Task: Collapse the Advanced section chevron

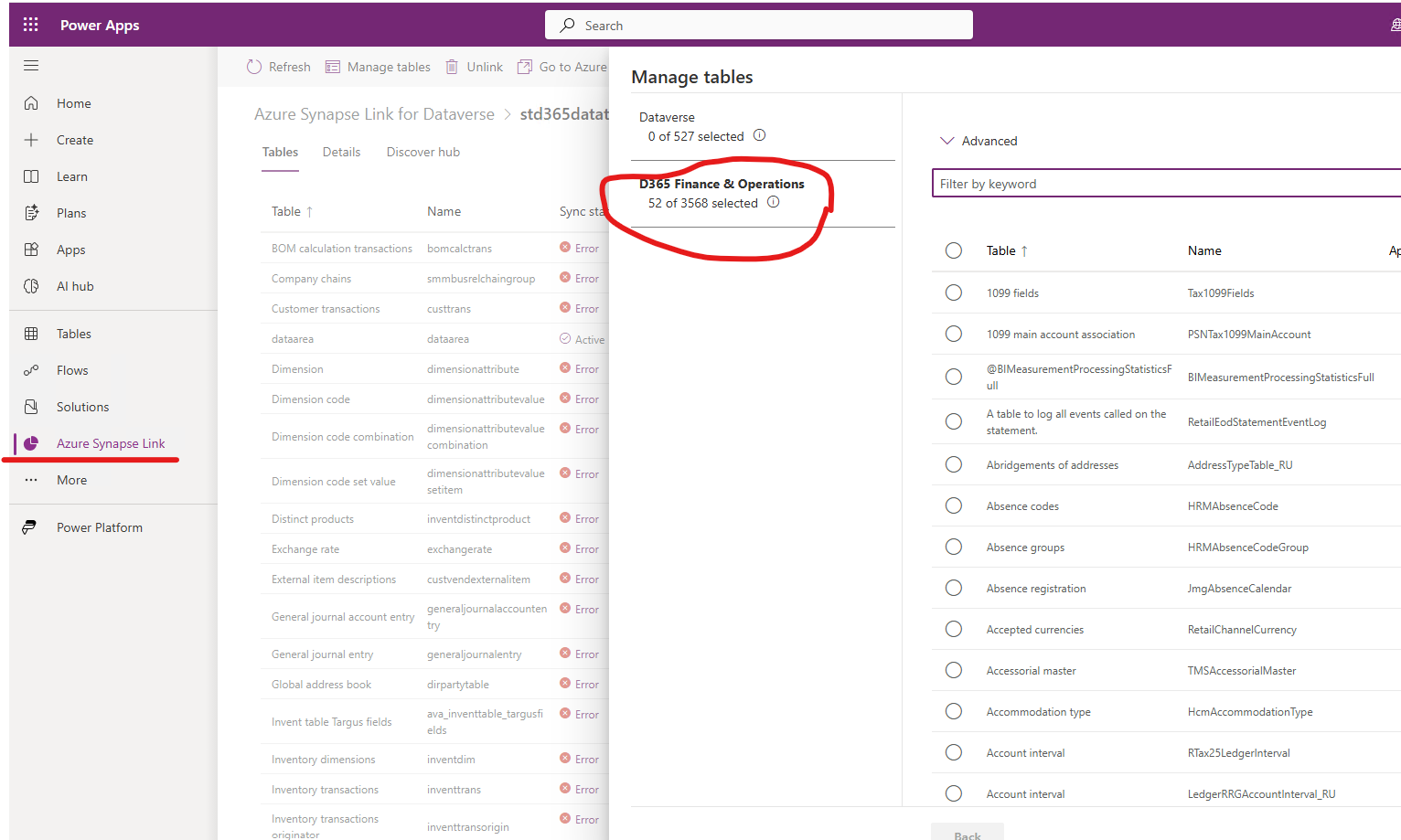Action: click(x=947, y=141)
